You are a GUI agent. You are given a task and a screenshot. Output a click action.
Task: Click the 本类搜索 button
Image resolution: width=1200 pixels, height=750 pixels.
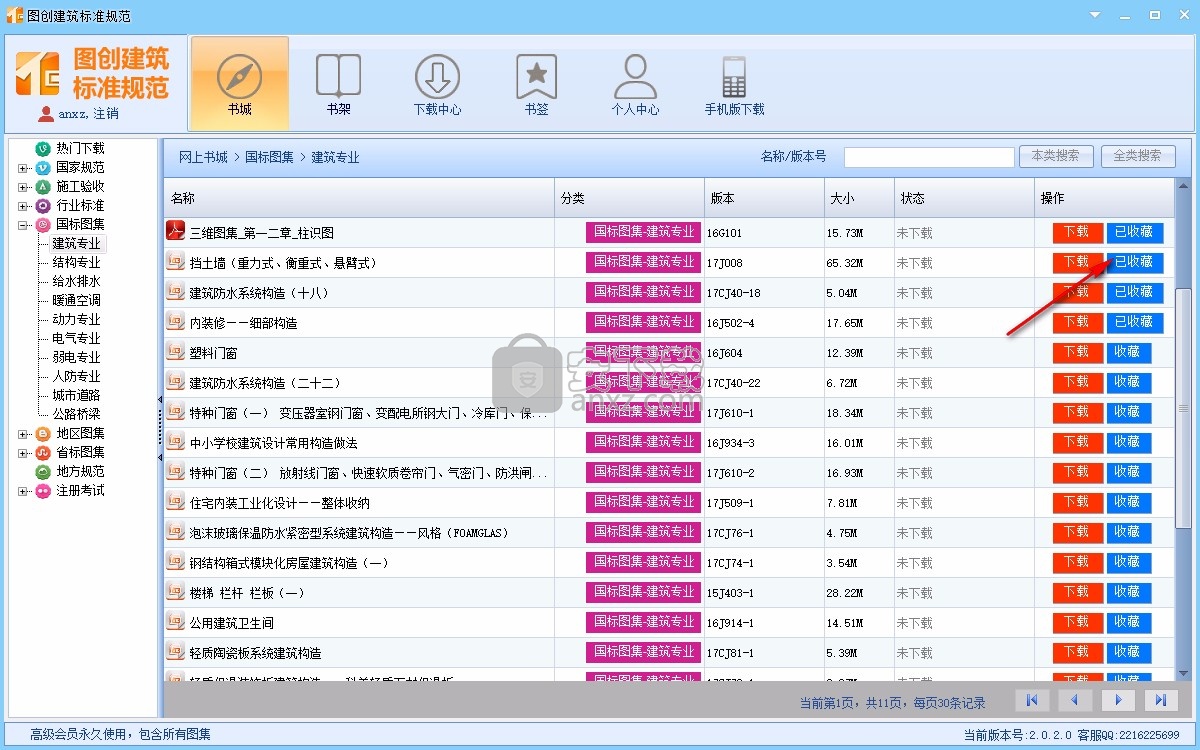pos(1056,156)
